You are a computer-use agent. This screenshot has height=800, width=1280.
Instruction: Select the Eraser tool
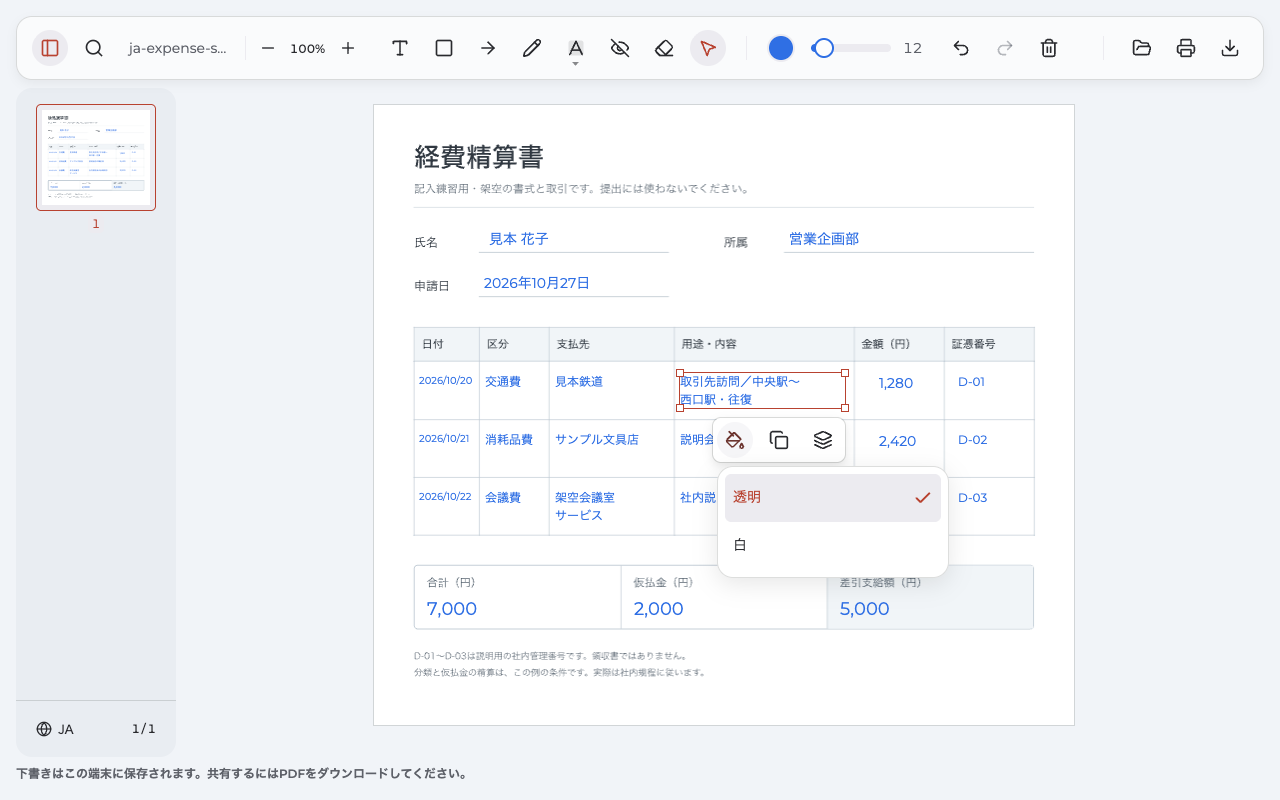coord(664,48)
